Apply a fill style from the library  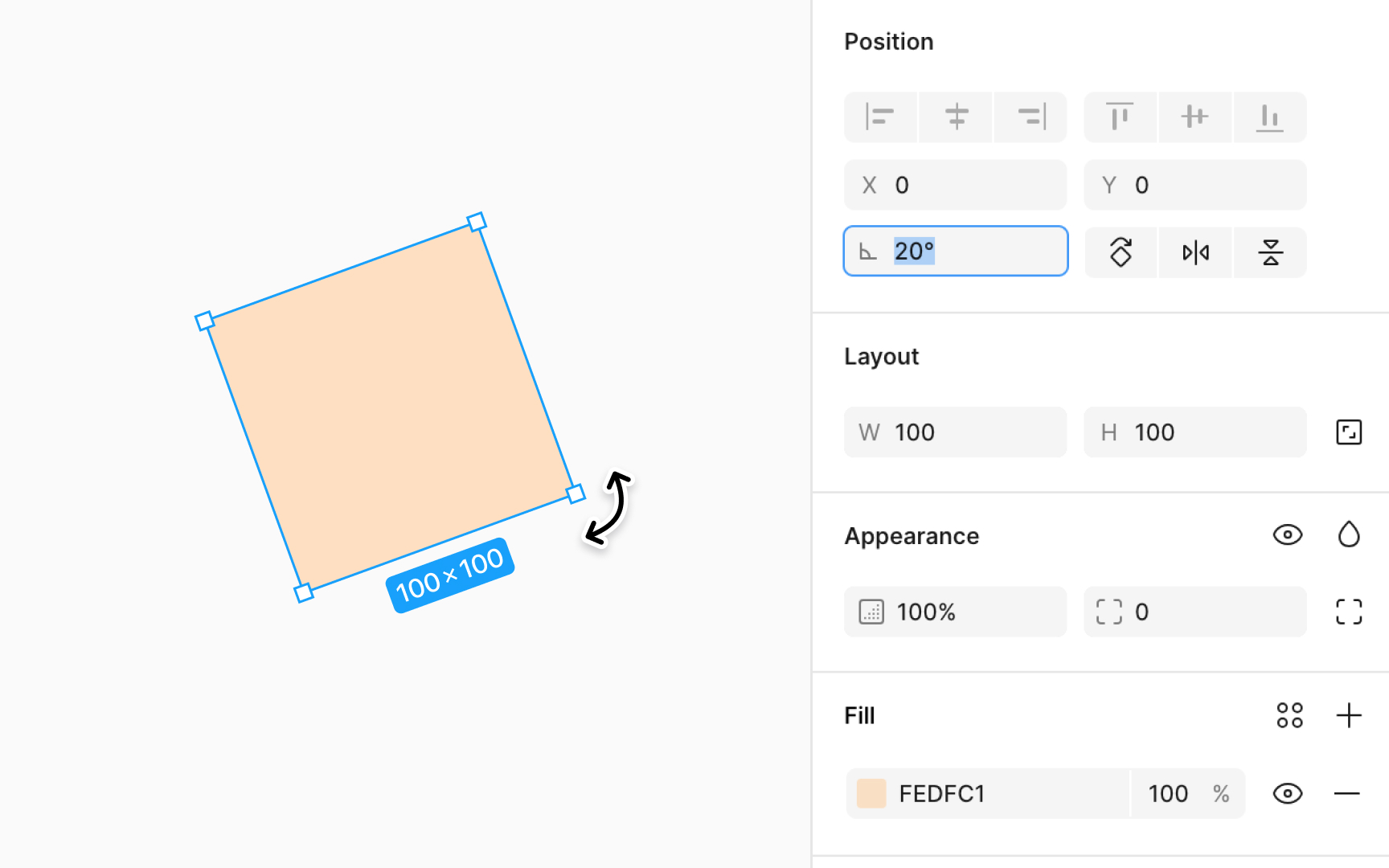pos(1289,715)
